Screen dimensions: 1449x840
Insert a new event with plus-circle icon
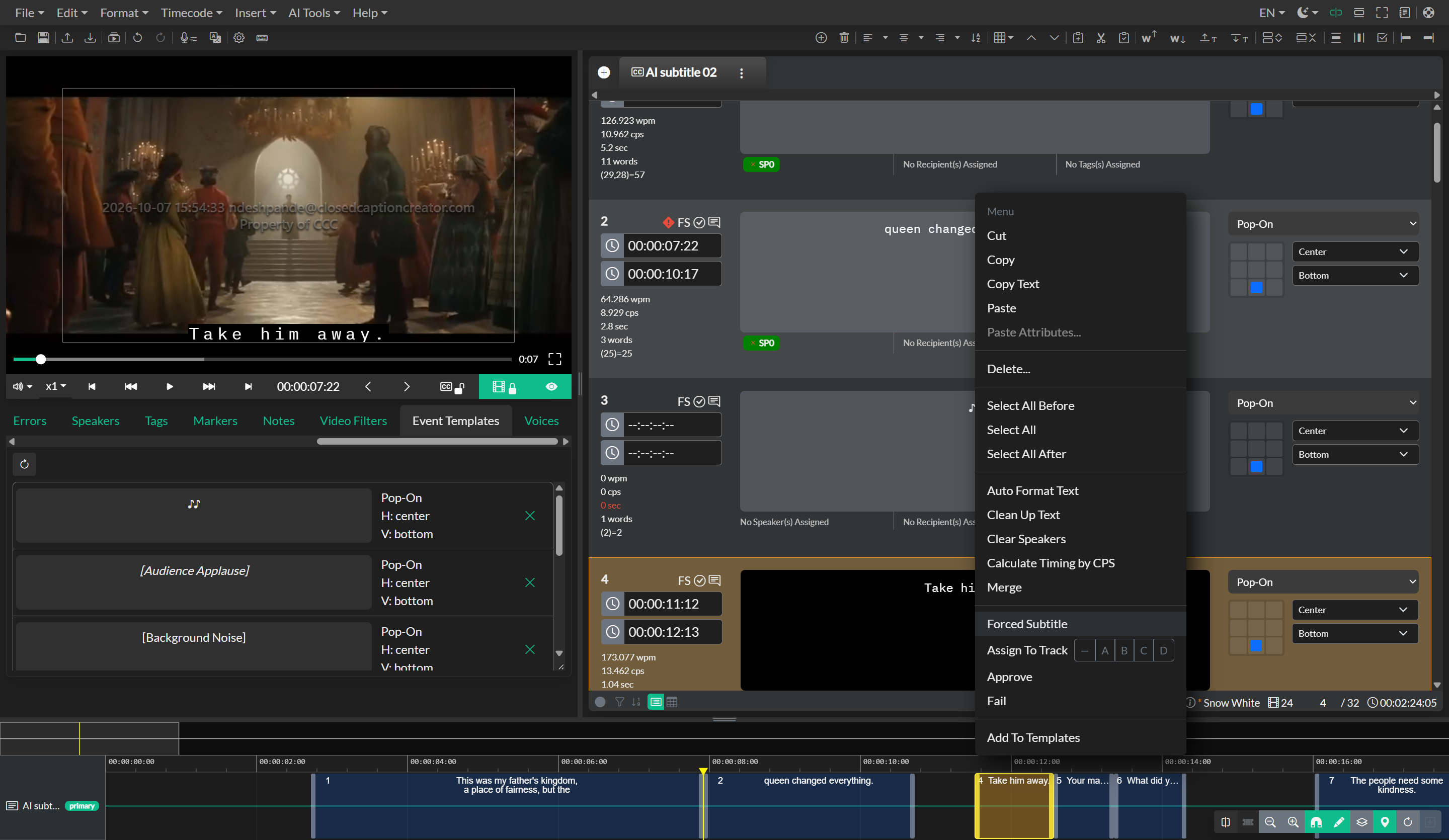(x=821, y=38)
